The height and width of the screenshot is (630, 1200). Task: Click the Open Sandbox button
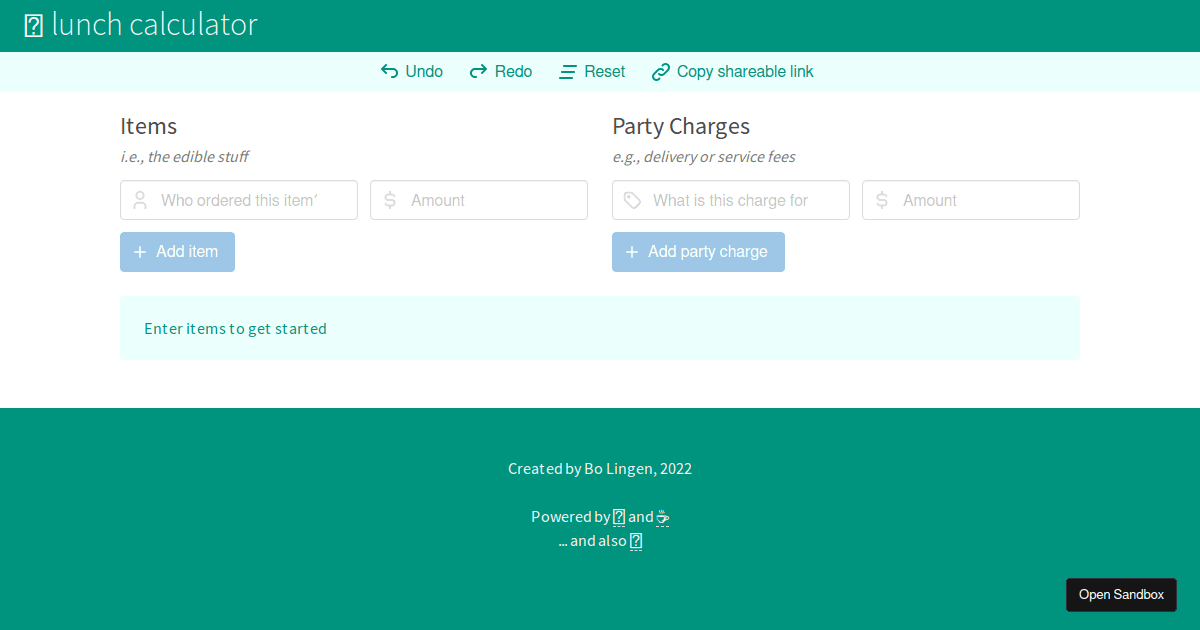1121,594
